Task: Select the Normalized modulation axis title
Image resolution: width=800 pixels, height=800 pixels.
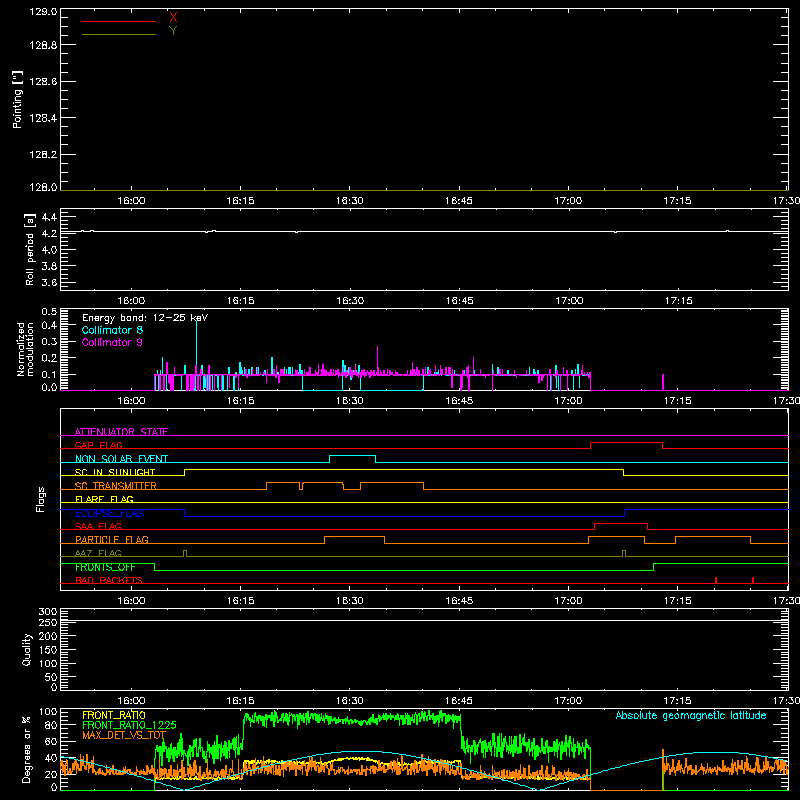Action: pyautogui.click(x=25, y=349)
